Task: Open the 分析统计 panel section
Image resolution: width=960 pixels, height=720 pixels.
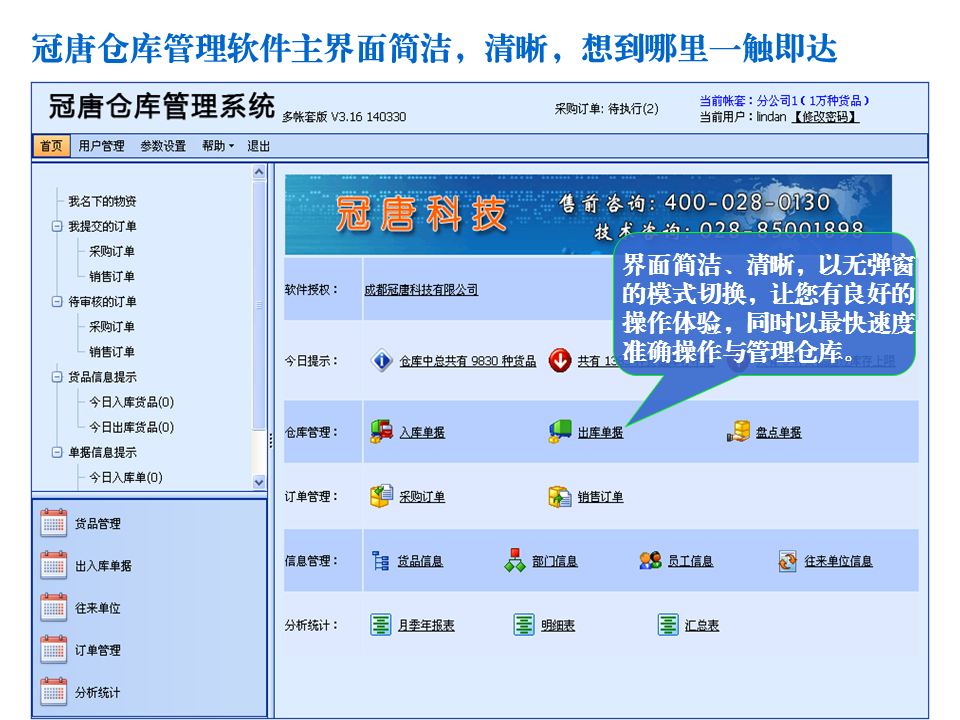Action: (97, 692)
